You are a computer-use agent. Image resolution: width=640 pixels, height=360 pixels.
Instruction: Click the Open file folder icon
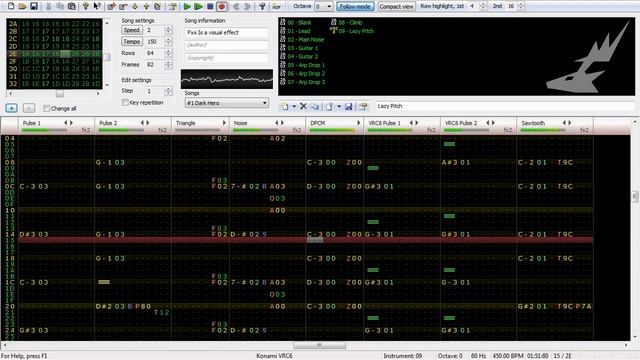[22, 6]
